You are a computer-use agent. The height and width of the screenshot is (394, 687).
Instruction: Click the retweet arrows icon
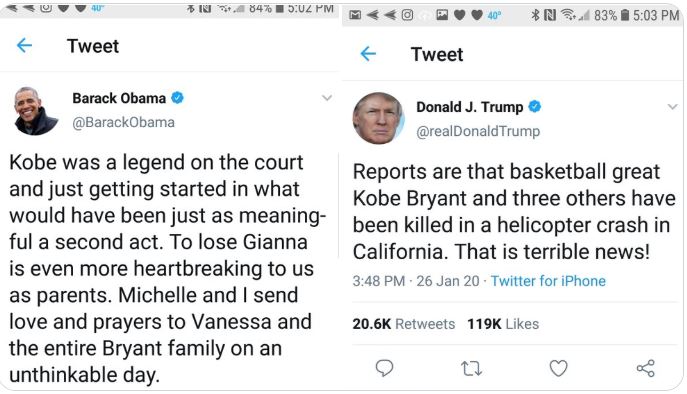tap(471, 369)
